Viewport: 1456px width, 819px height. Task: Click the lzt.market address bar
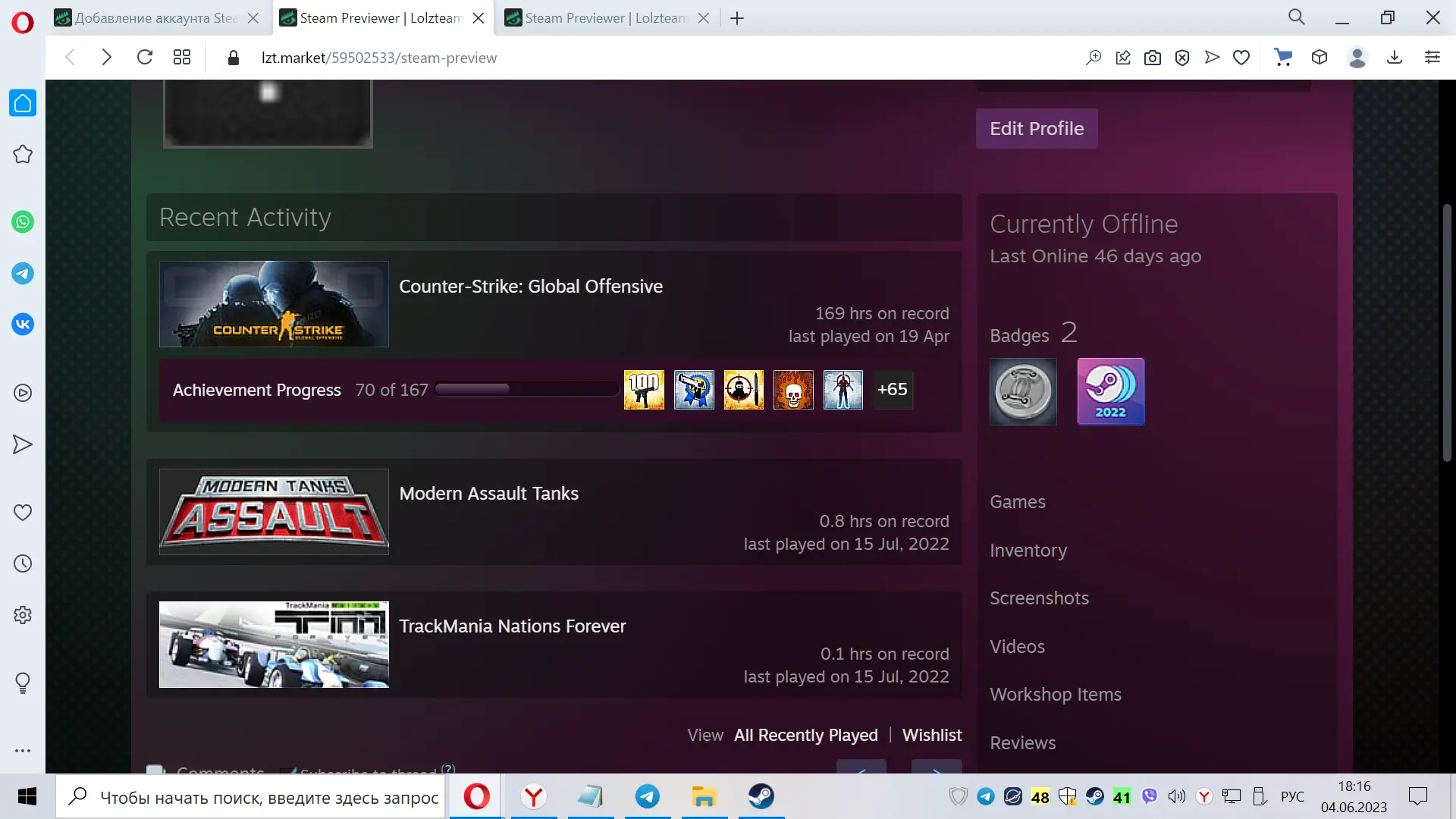tap(379, 58)
